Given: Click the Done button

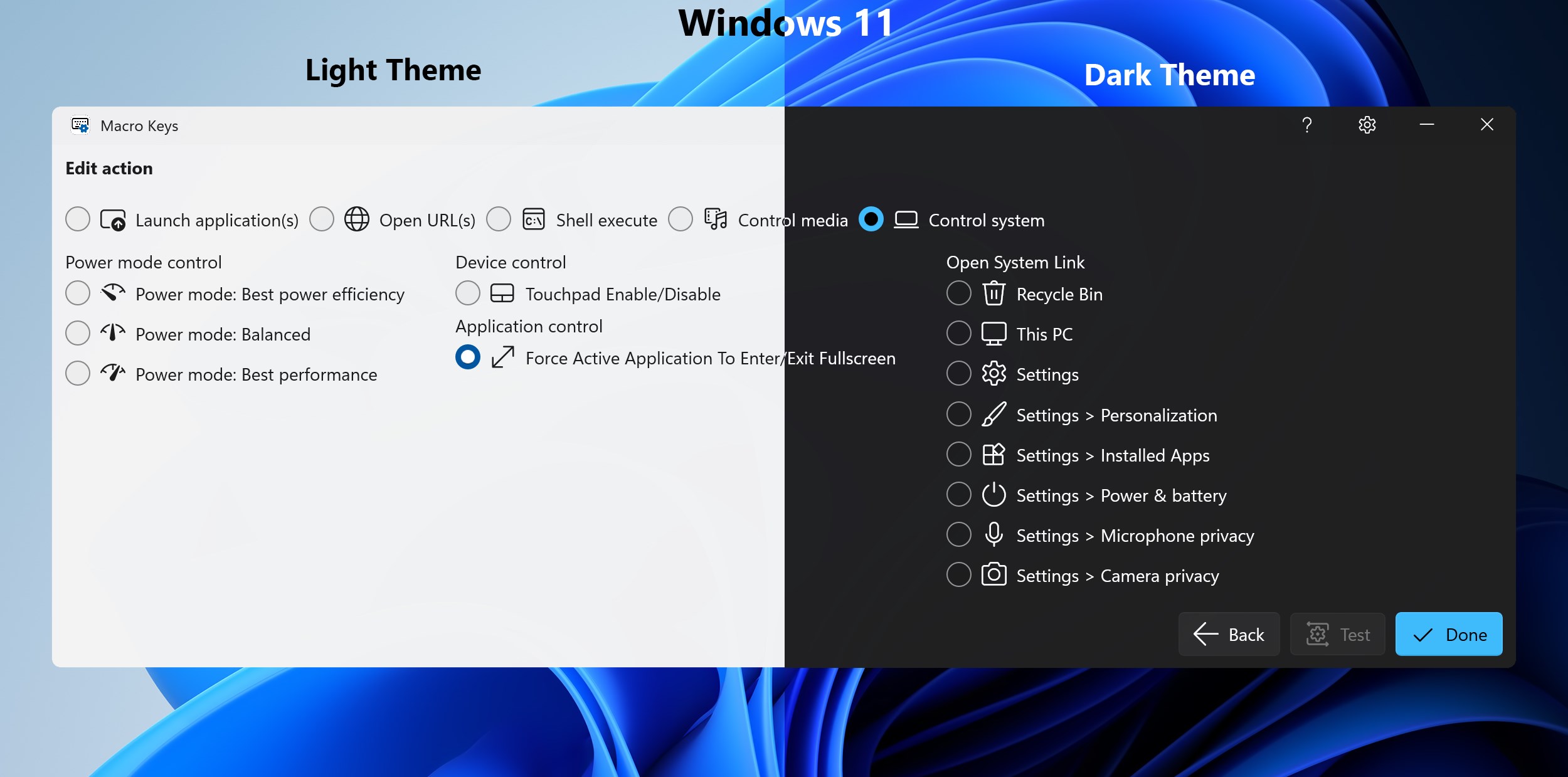Looking at the screenshot, I should click(x=1449, y=634).
